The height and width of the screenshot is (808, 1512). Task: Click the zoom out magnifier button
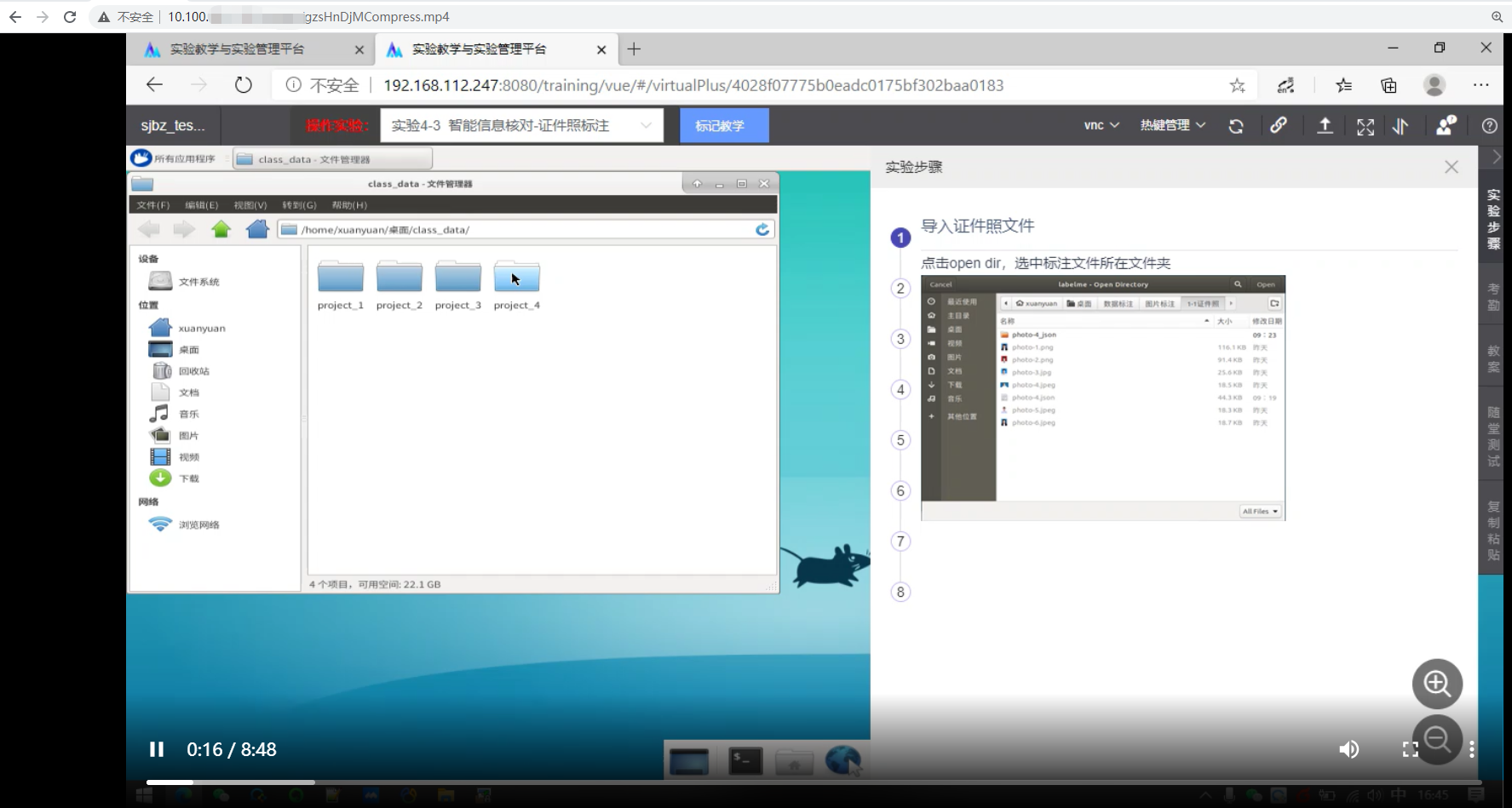click(1437, 739)
